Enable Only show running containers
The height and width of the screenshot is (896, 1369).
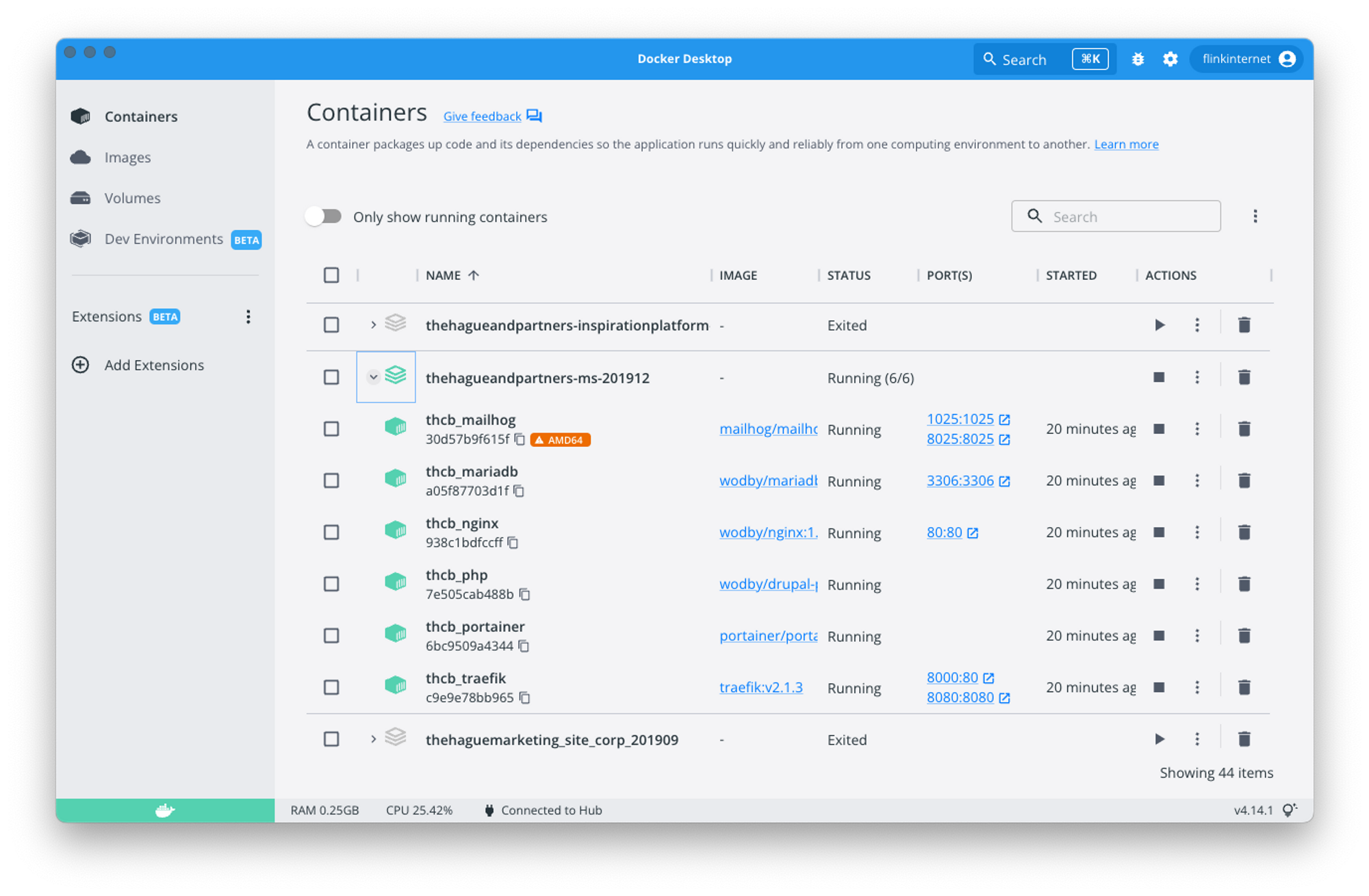pyautogui.click(x=322, y=216)
